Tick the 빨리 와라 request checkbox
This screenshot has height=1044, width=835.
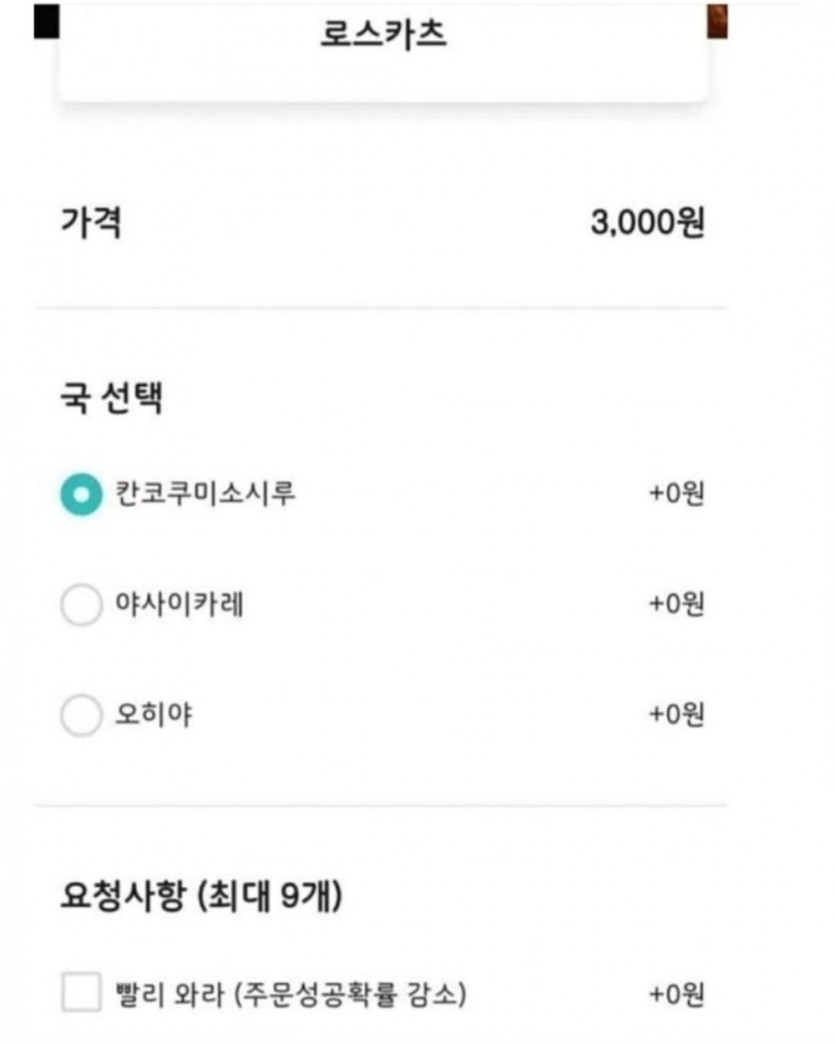coord(81,995)
